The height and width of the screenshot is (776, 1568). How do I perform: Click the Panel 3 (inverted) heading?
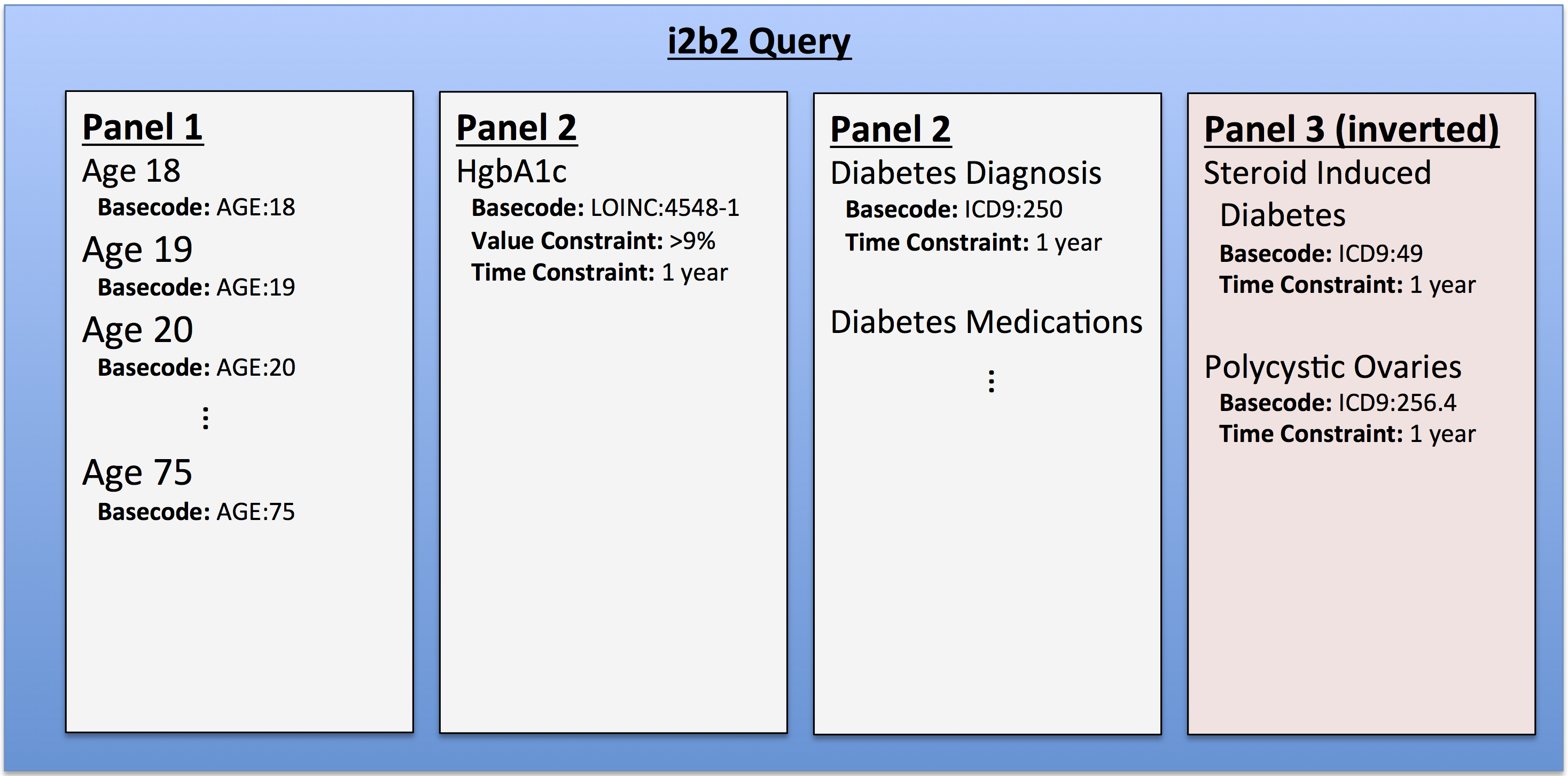pyautogui.click(x=1351, y=129)
